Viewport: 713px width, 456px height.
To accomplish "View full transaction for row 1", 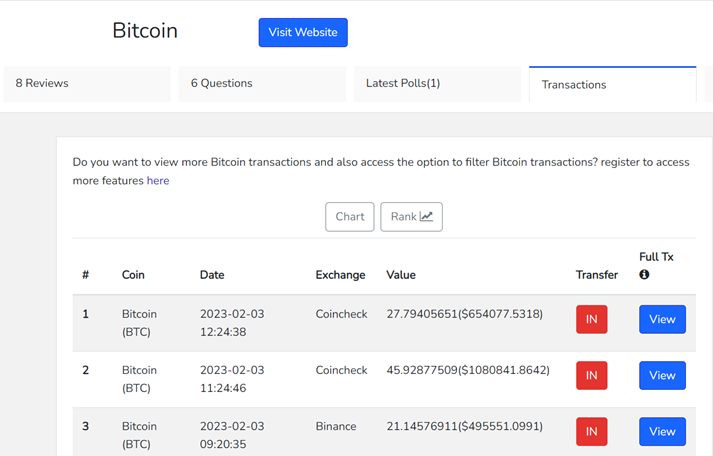I will tap(662, 319).
